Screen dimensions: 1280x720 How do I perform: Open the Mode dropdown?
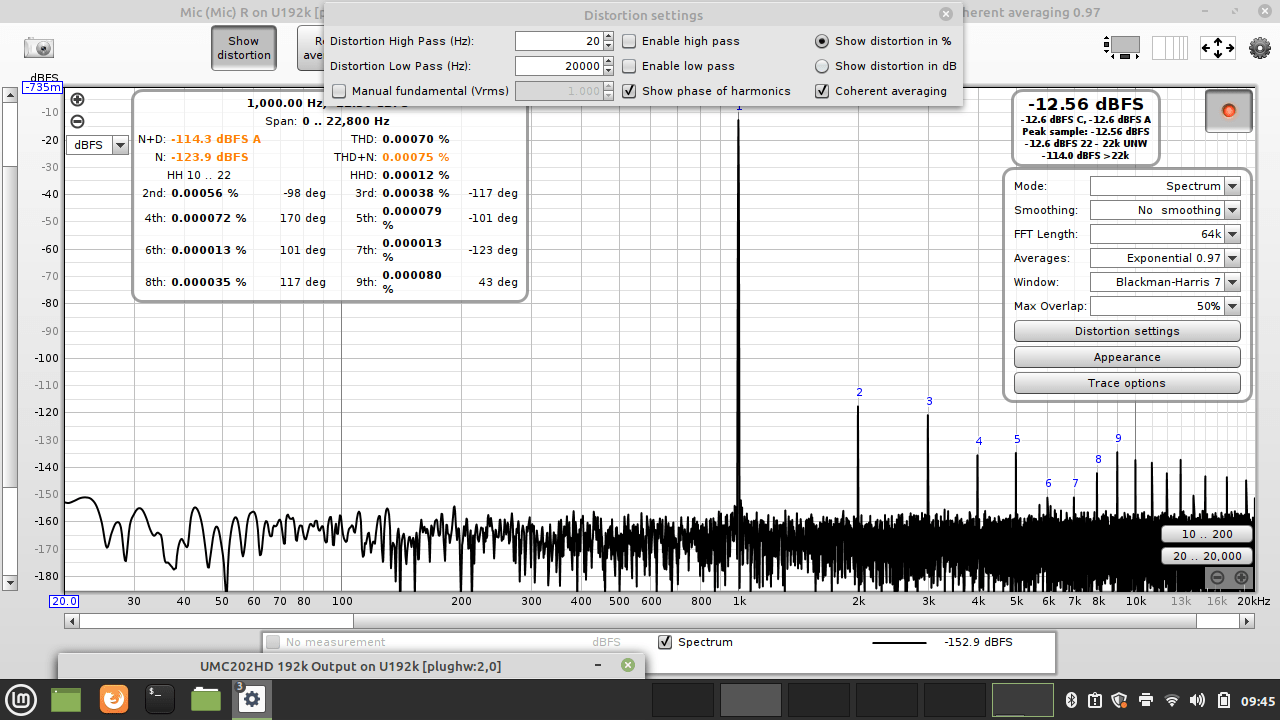click(x=1165, y=186)
